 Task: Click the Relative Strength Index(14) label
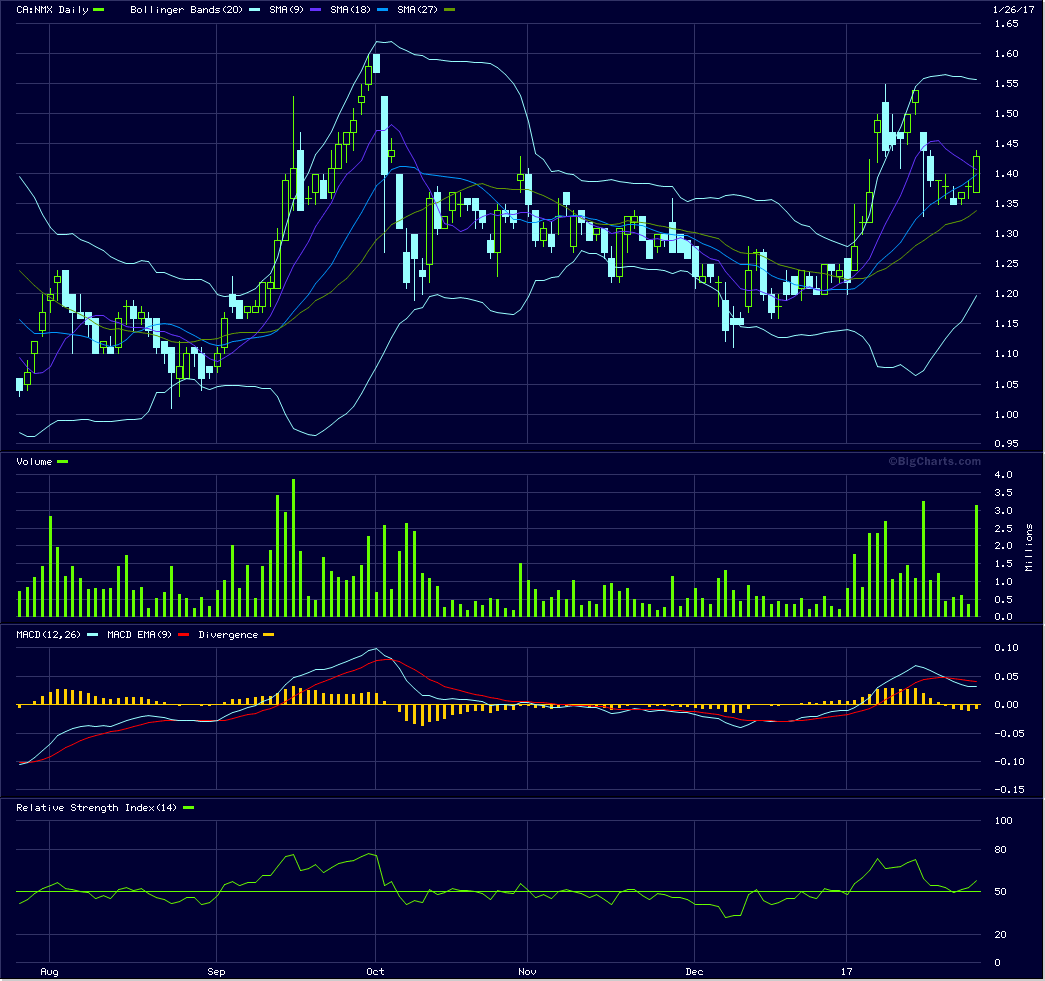pyautogui.click(x=96, y=808)
